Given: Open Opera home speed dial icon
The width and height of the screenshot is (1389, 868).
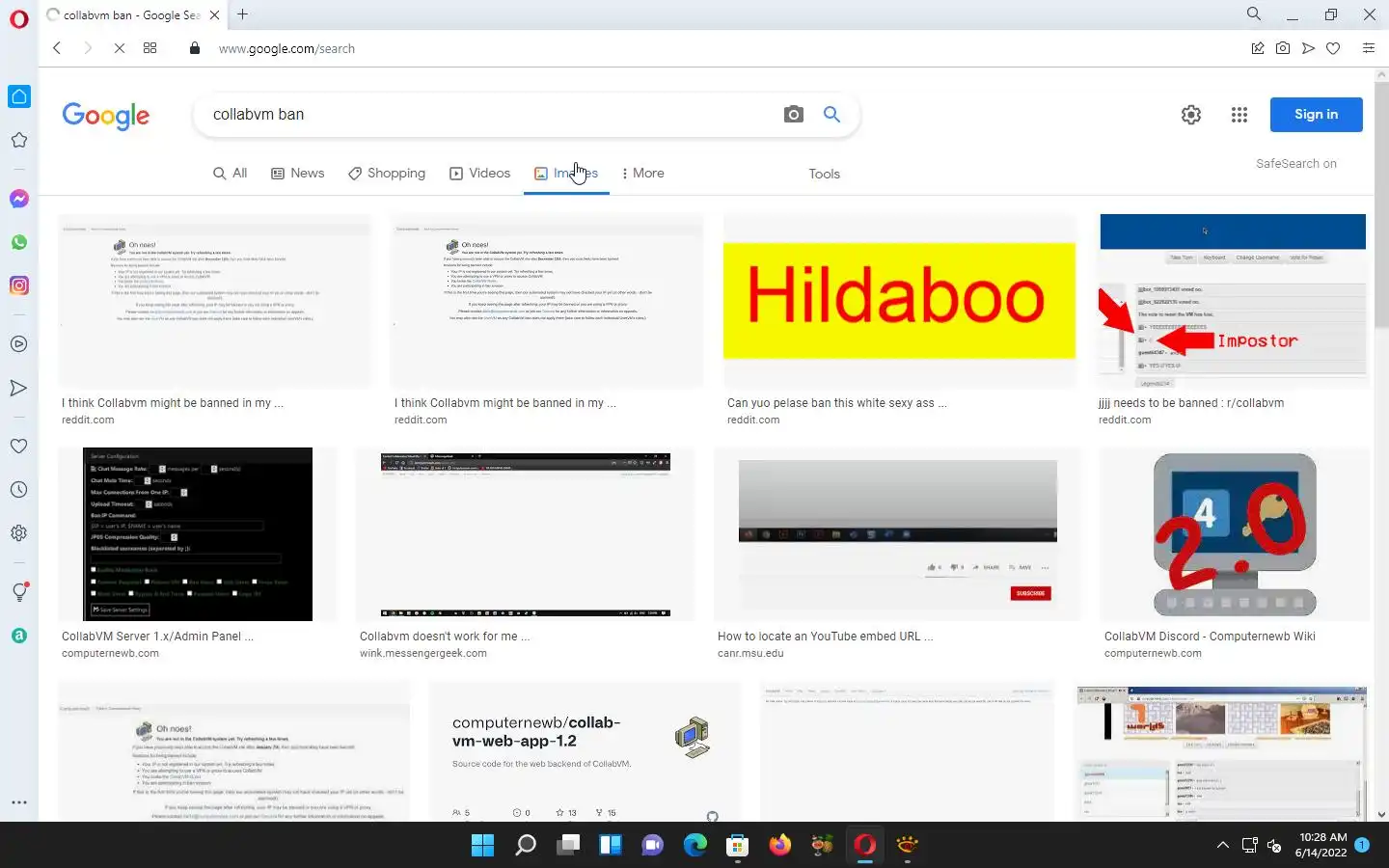Looking at the screenshot, I should click(x=19, y=96).
